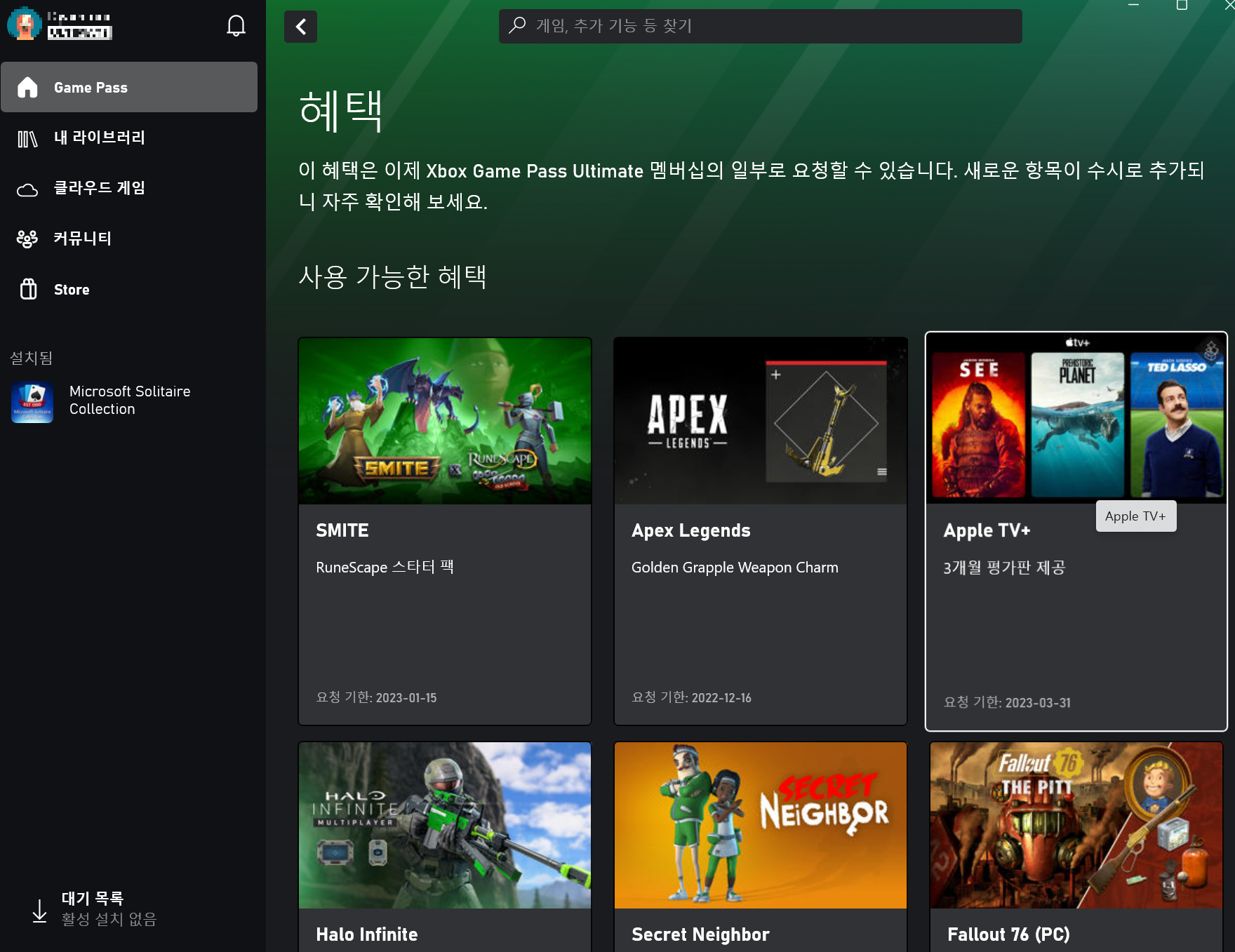Click SMITE claim deadline 2023-01-15
1235x952 pixels.
coord(376,697)
